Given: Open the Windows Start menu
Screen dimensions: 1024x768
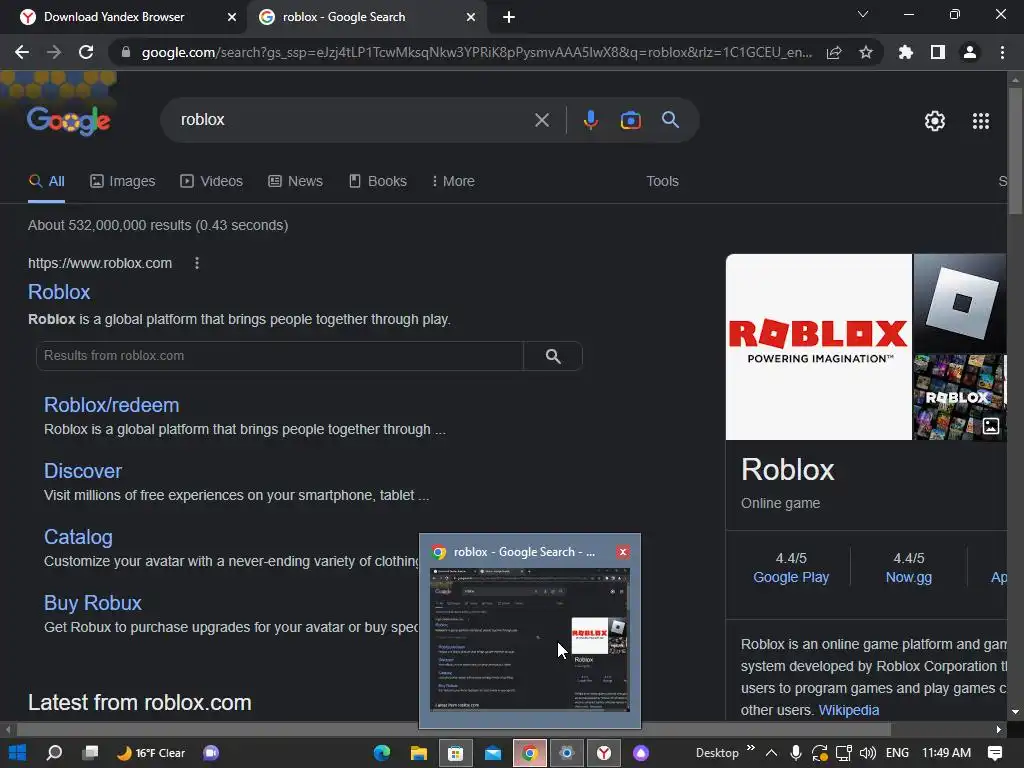Looking at the screenshot, I should point(18,752).
